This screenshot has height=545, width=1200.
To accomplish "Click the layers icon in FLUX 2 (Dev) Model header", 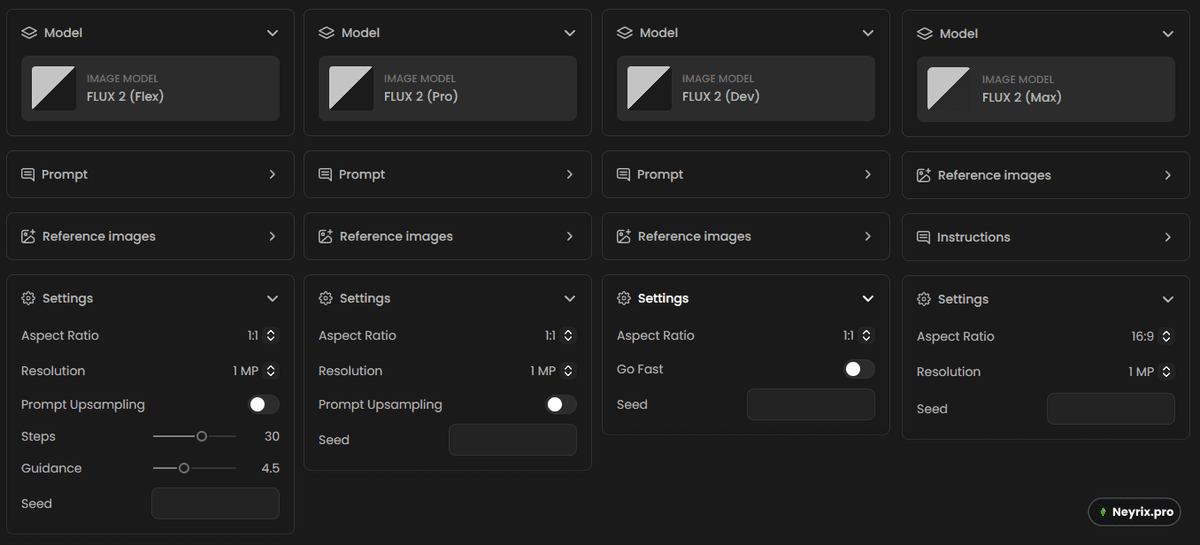I will coord(624,33).
